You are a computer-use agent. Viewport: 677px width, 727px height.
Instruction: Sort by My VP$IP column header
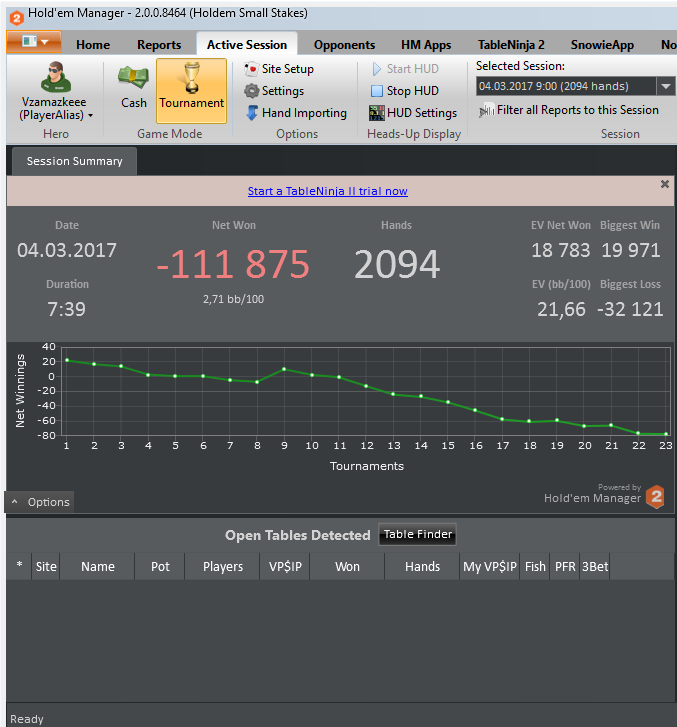490,566
